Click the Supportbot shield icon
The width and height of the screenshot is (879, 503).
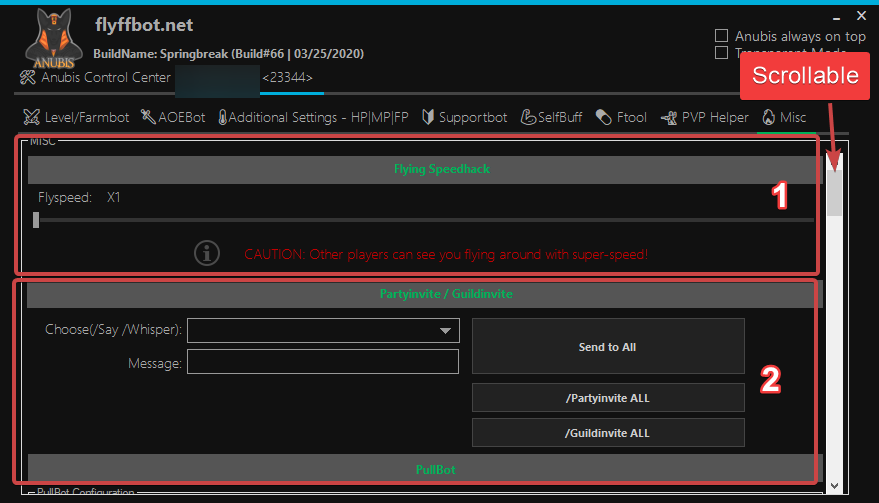tap(428, 117)
